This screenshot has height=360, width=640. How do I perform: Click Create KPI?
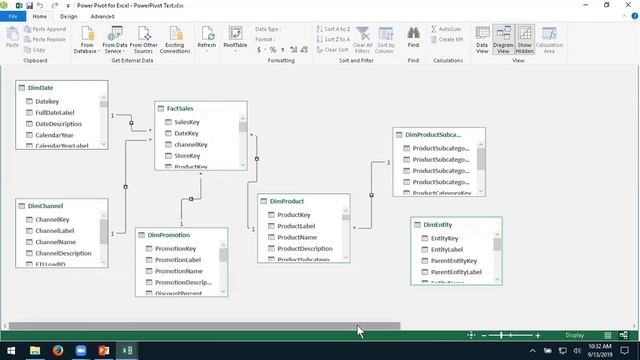[x=447, y=40]
